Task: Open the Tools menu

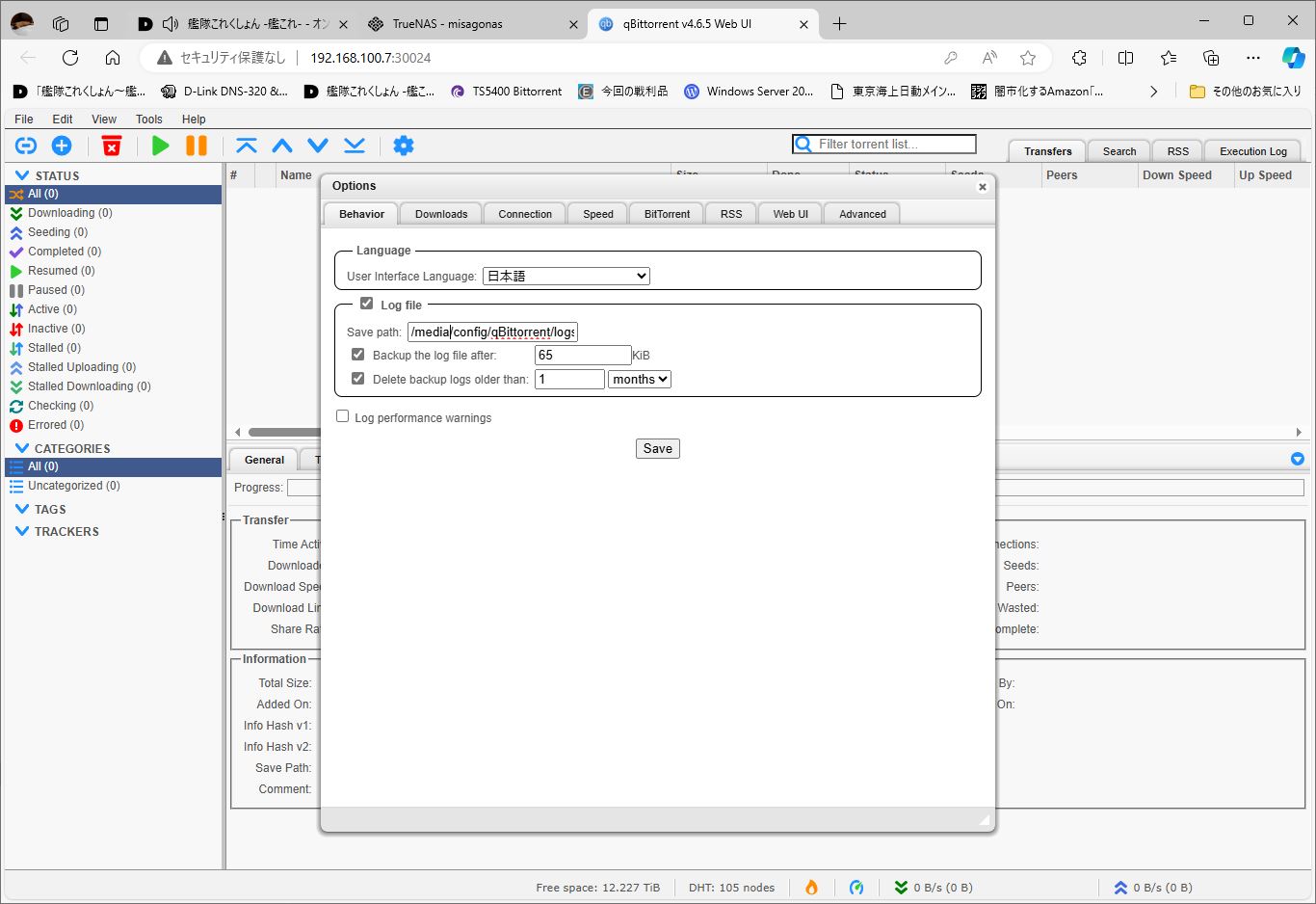Action: (x=149, y=120)
